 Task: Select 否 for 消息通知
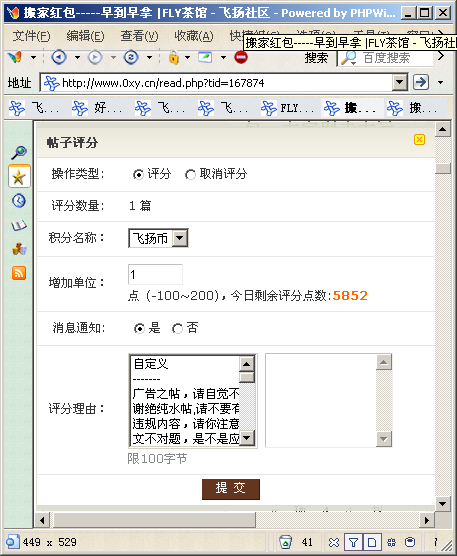click(x=177, y=329)
